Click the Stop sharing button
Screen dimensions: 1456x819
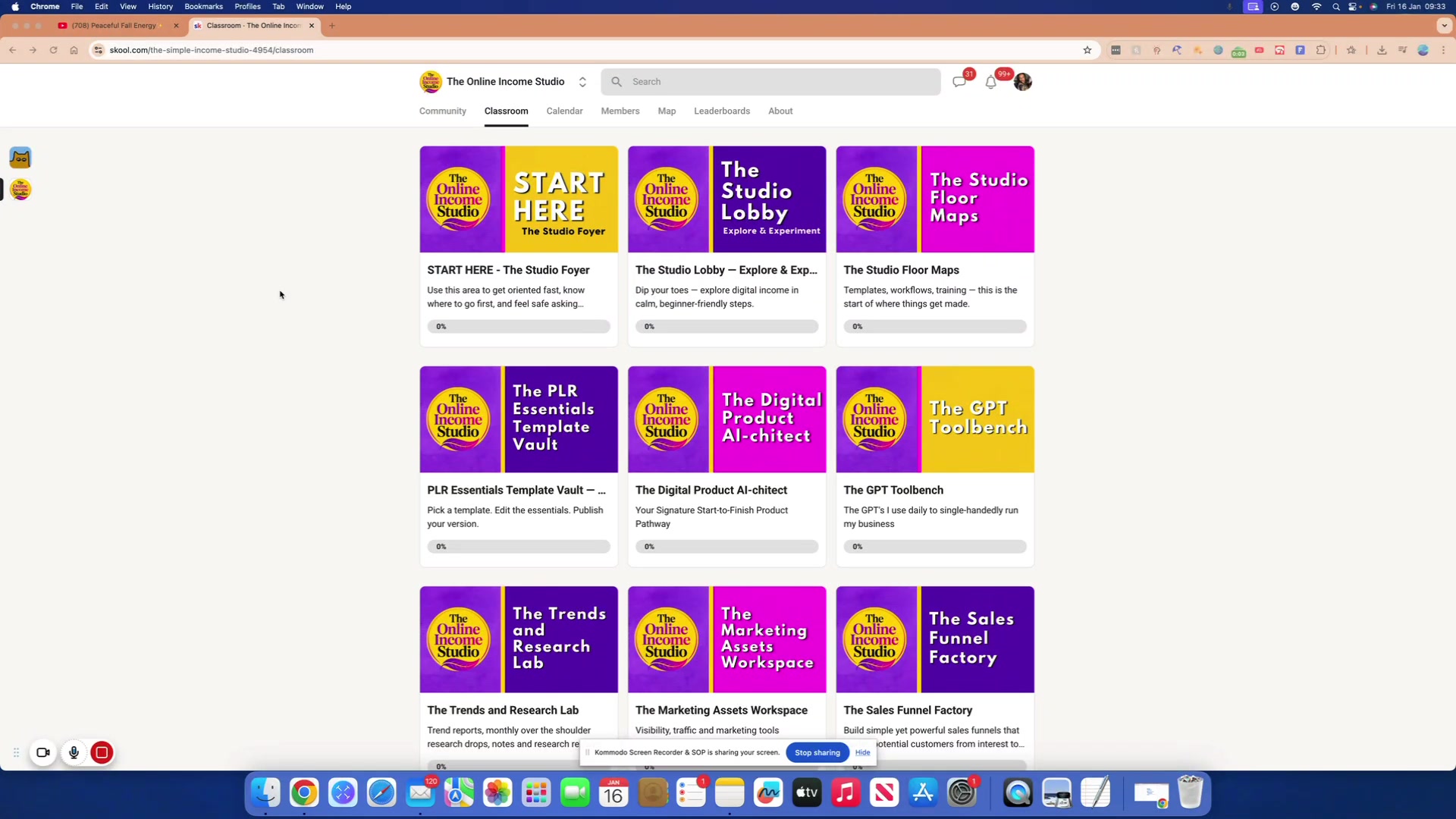(817, 752)
